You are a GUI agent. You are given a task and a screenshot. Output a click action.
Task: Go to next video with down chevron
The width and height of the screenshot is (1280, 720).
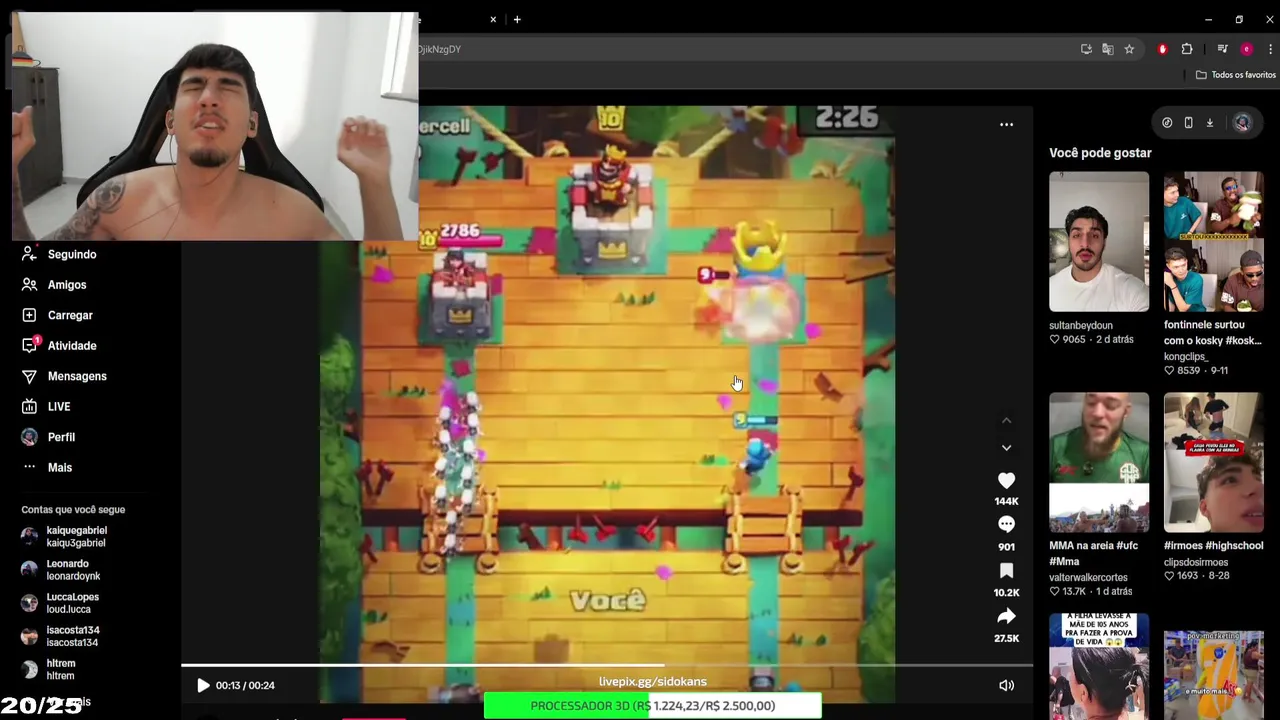(x=1006, y=448)
